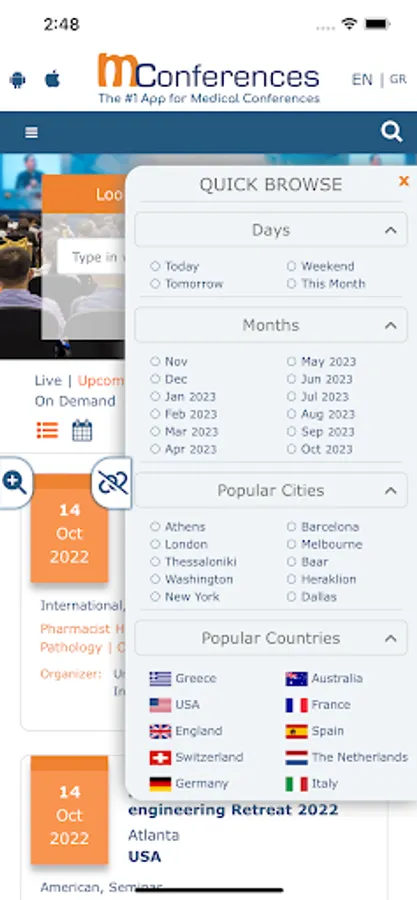Open the On Demand tab
Viewport: 417px width, 900px height.
(x=75, y=401)
